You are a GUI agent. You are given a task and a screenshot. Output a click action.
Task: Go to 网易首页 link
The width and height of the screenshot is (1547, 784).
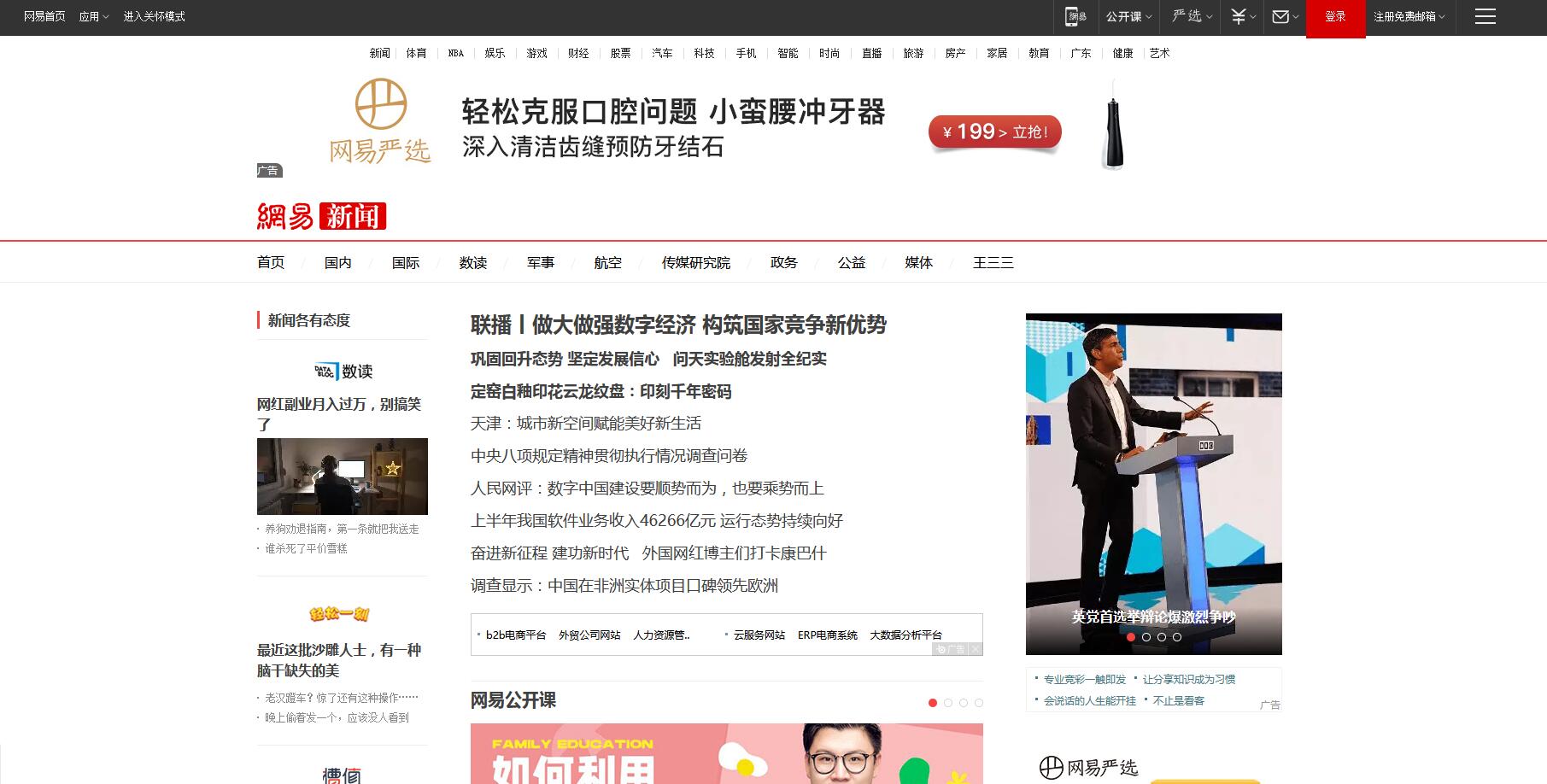coord(44,16)
